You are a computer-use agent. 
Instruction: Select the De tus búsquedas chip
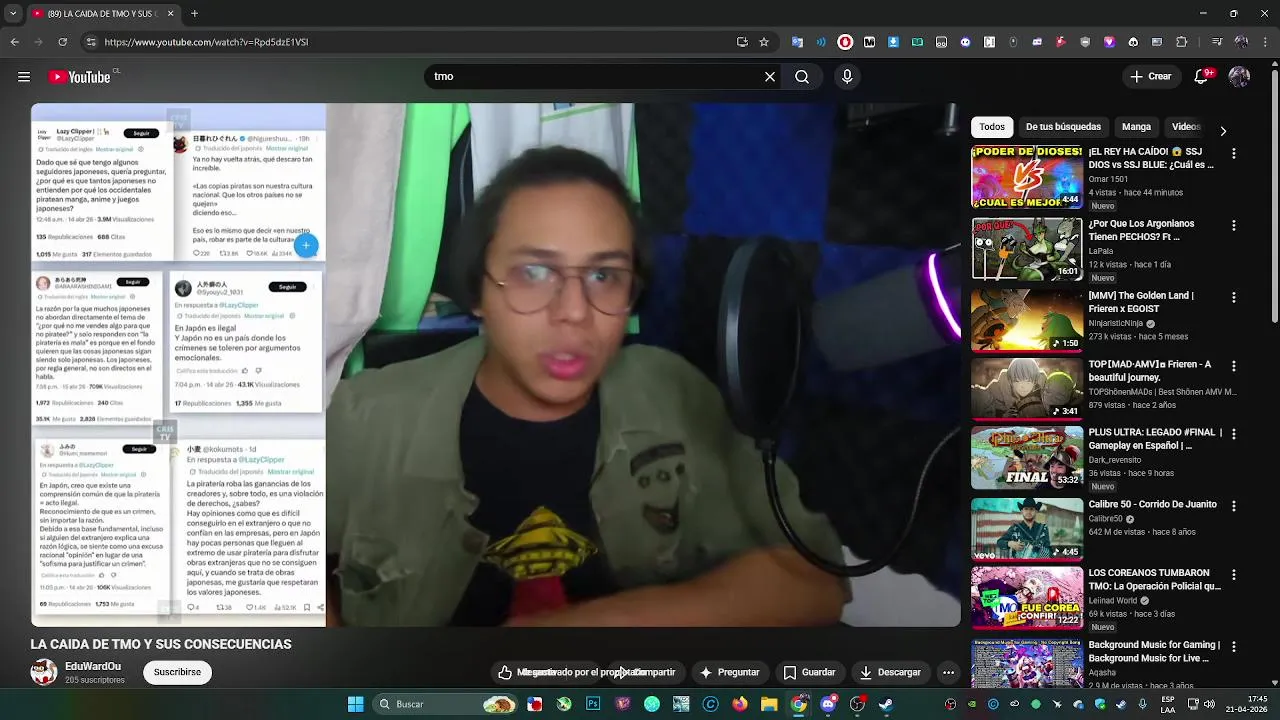coord(1063,127)
